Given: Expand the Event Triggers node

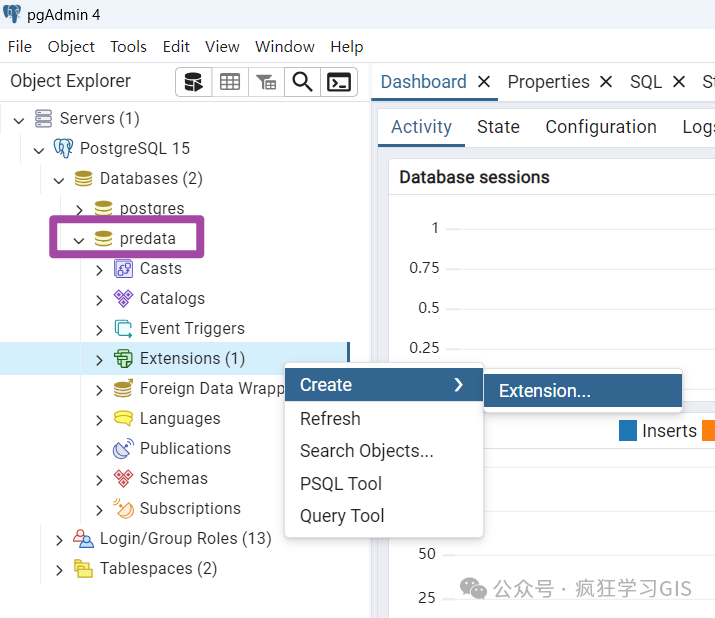Looking at the screenshot, I should tap(99, 330).
